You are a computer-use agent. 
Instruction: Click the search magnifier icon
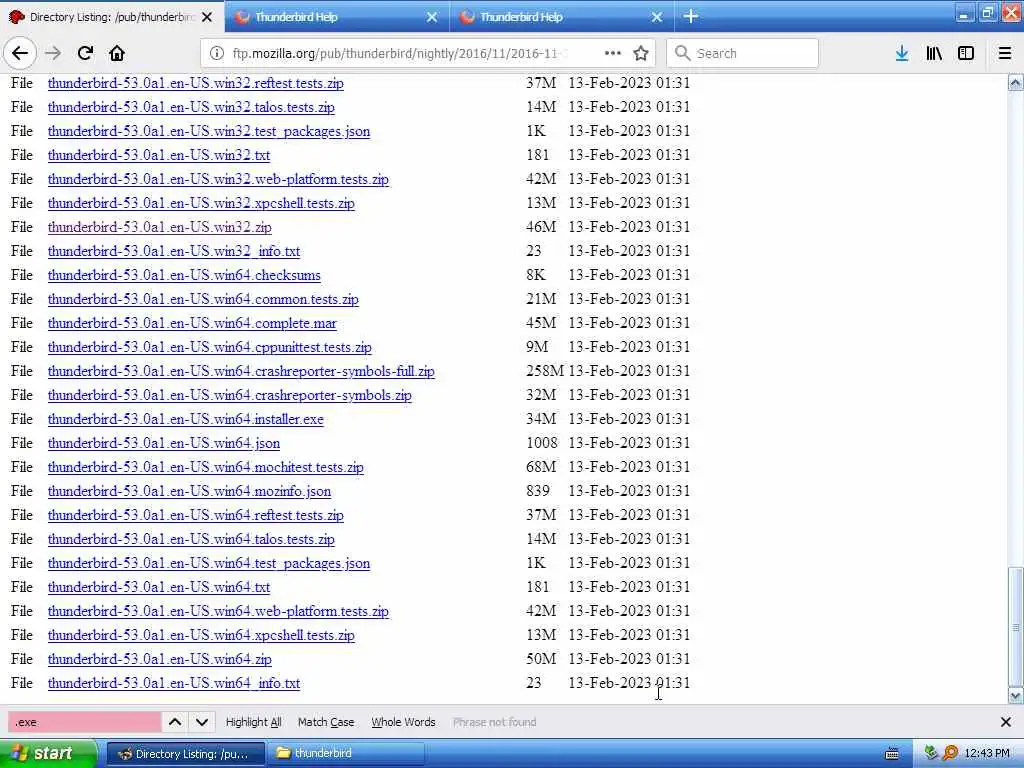click(682, 53)
